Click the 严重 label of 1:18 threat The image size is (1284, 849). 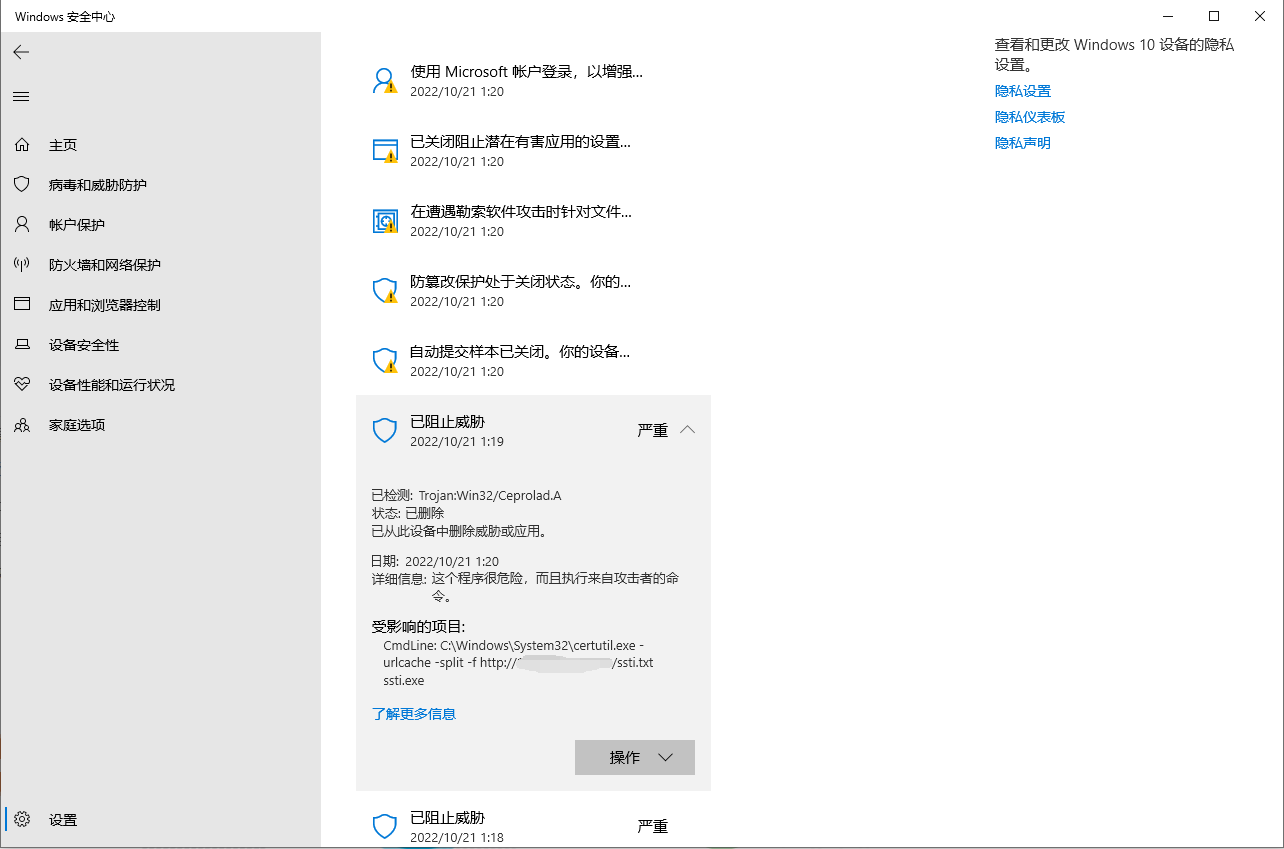(652, 827)
